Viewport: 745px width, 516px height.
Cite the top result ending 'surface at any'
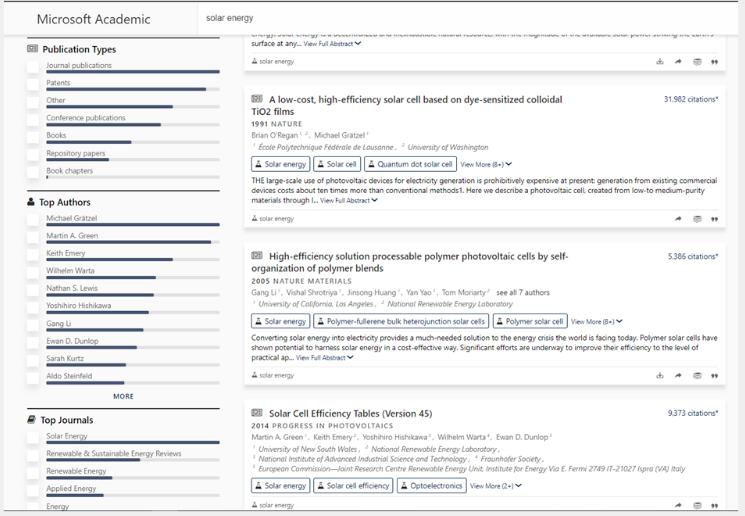pos(715,62)
